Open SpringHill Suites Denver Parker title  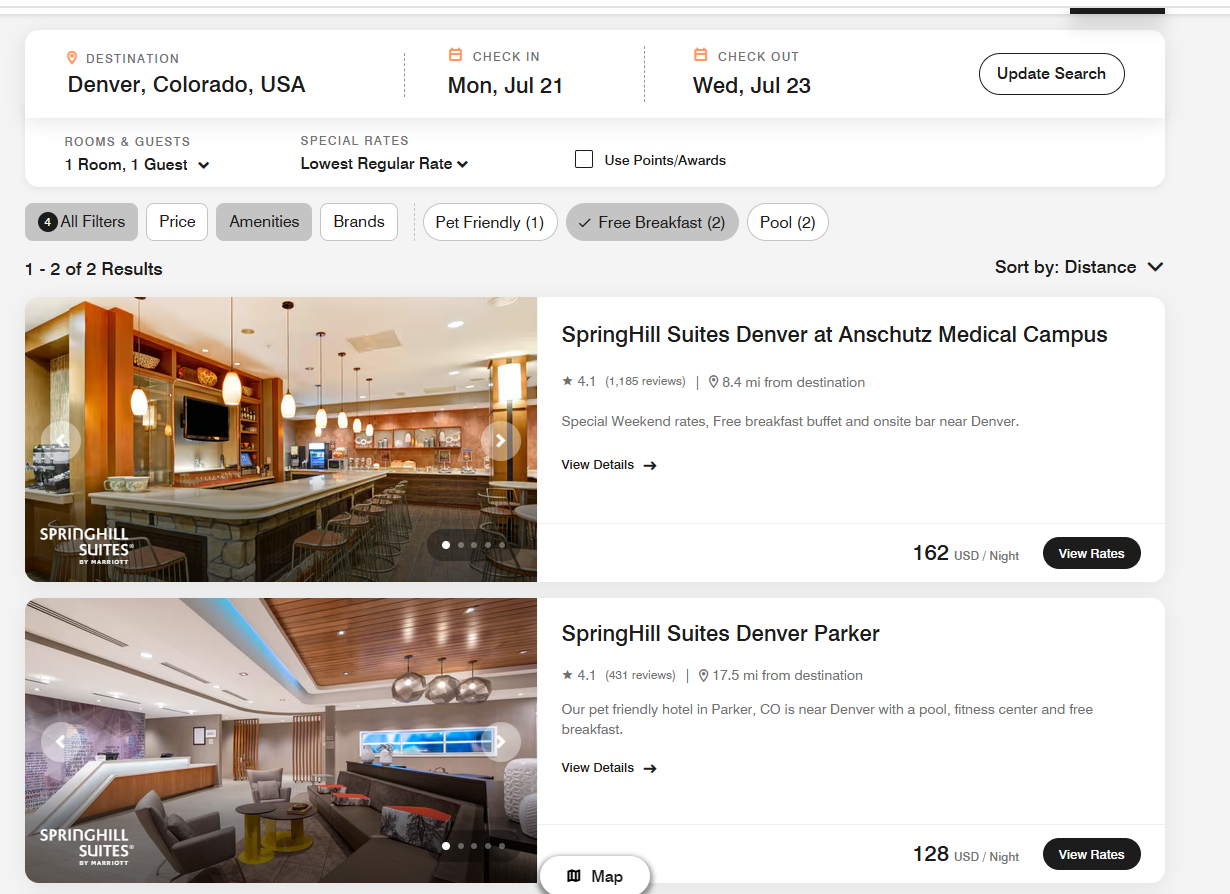(x=720, y=634)
